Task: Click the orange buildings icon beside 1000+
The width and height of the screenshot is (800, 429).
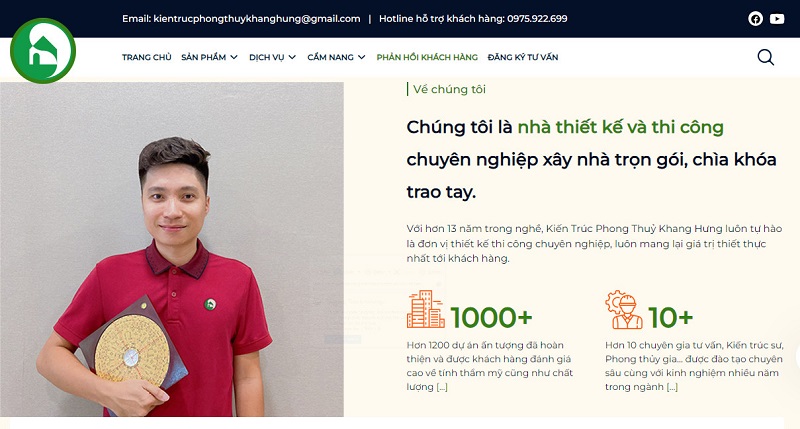Action: coord(426,309)
